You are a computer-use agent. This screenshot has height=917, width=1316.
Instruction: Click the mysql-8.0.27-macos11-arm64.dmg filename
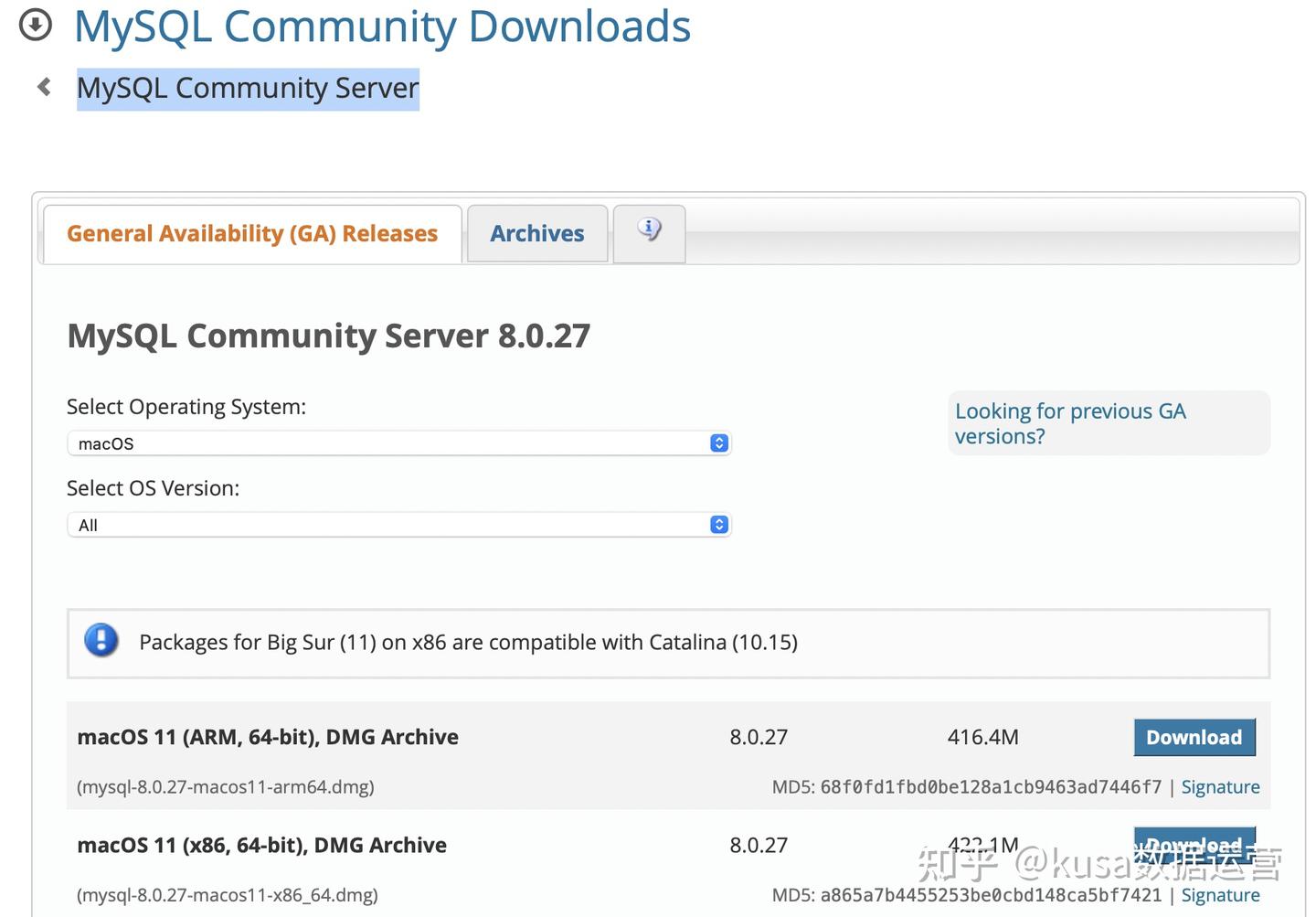(226, 787)
